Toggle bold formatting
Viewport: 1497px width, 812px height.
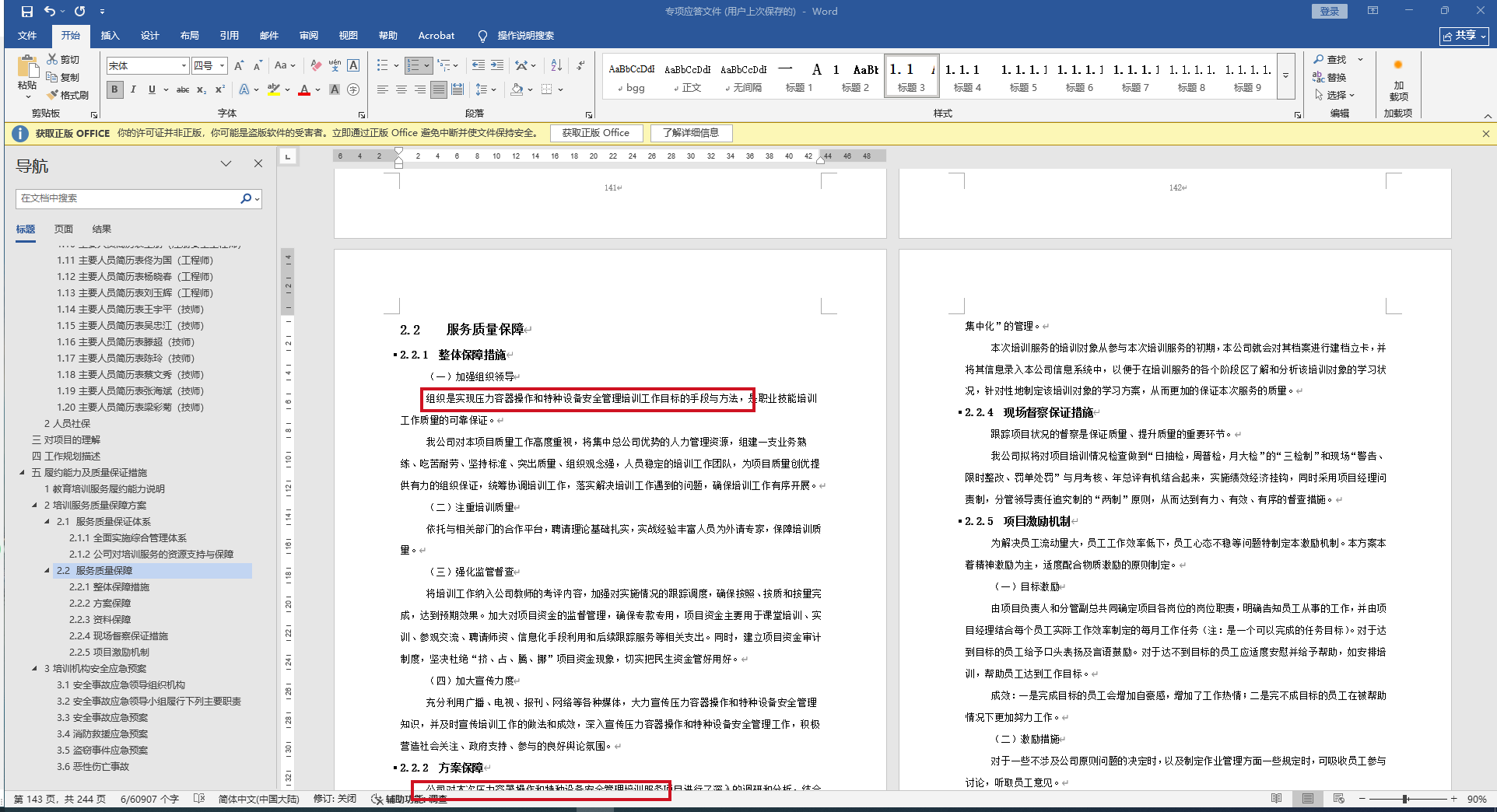[114, 89]
